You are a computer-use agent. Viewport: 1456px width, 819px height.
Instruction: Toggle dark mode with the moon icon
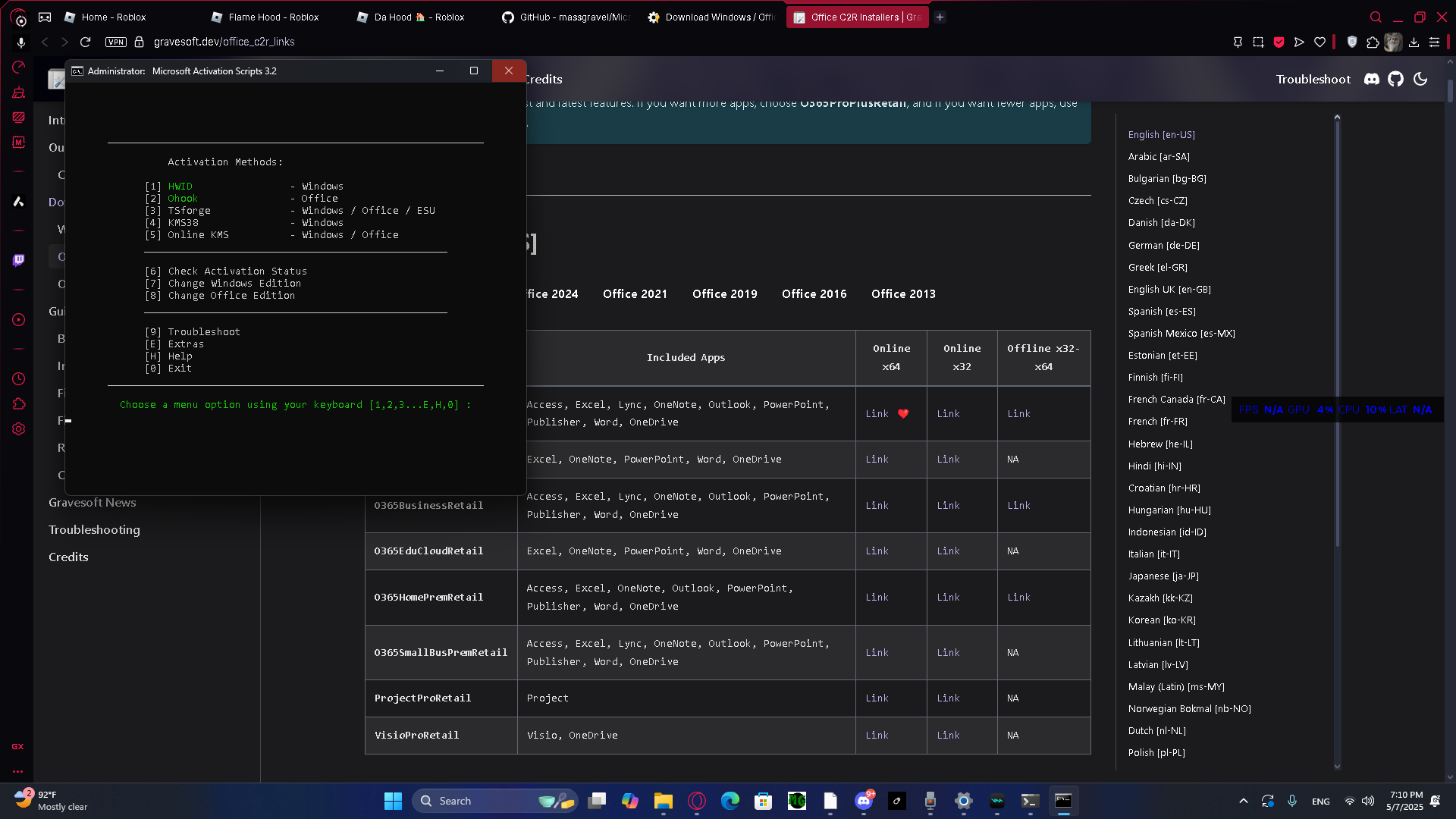tap(1420, 79)
